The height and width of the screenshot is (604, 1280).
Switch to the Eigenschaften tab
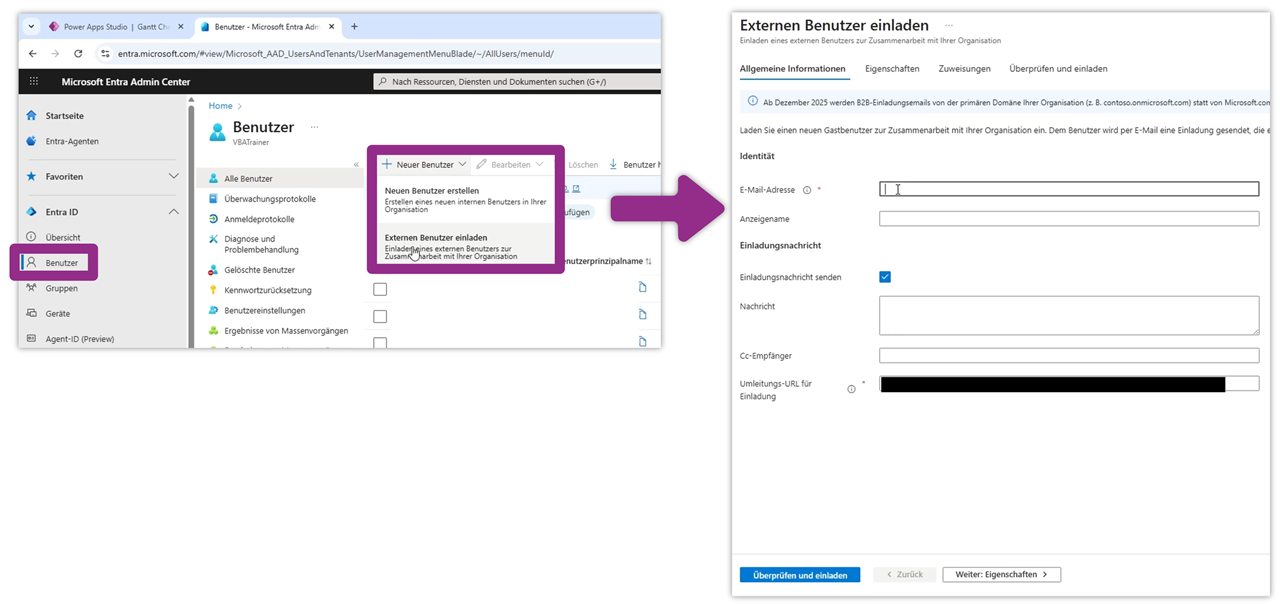click(892, 68)
